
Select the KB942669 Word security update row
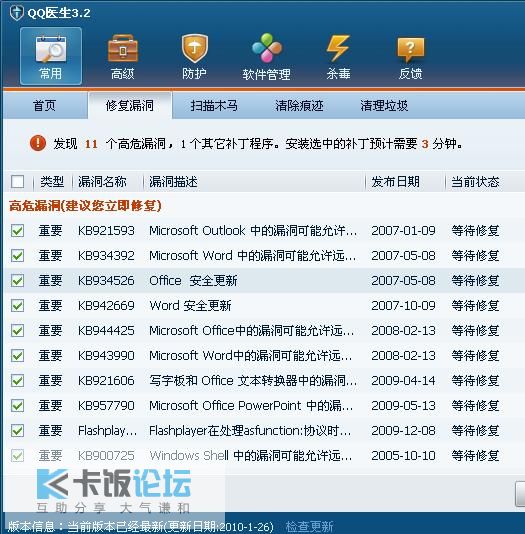[x=264, y=305]
